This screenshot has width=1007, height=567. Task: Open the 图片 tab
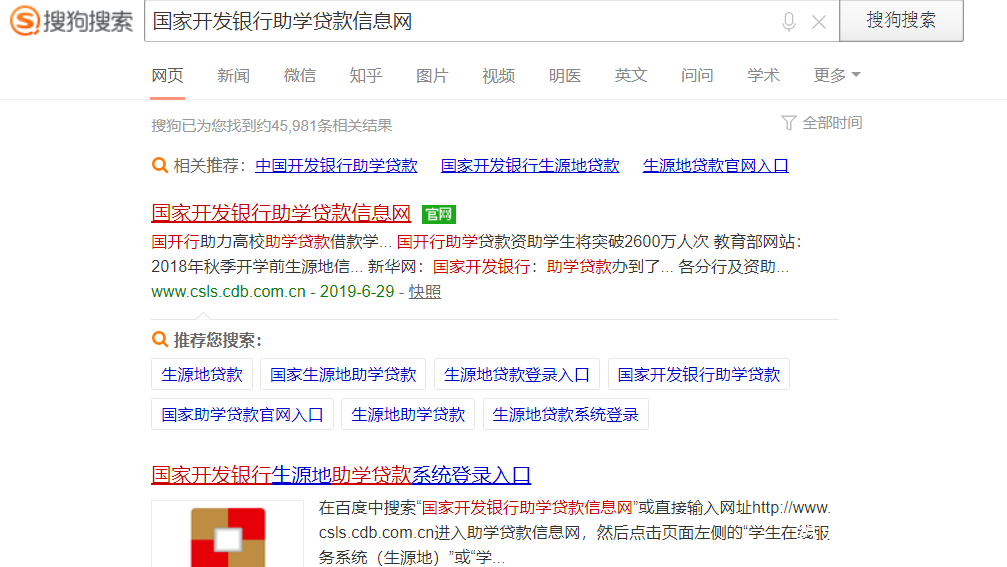(x=432, y=76)
